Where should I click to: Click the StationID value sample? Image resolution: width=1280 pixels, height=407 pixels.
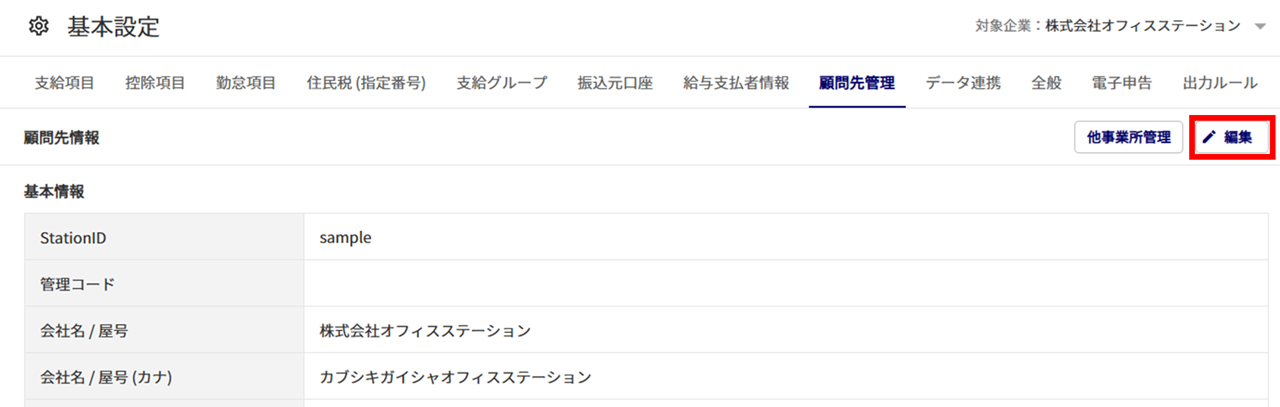[x=346, y=238]
